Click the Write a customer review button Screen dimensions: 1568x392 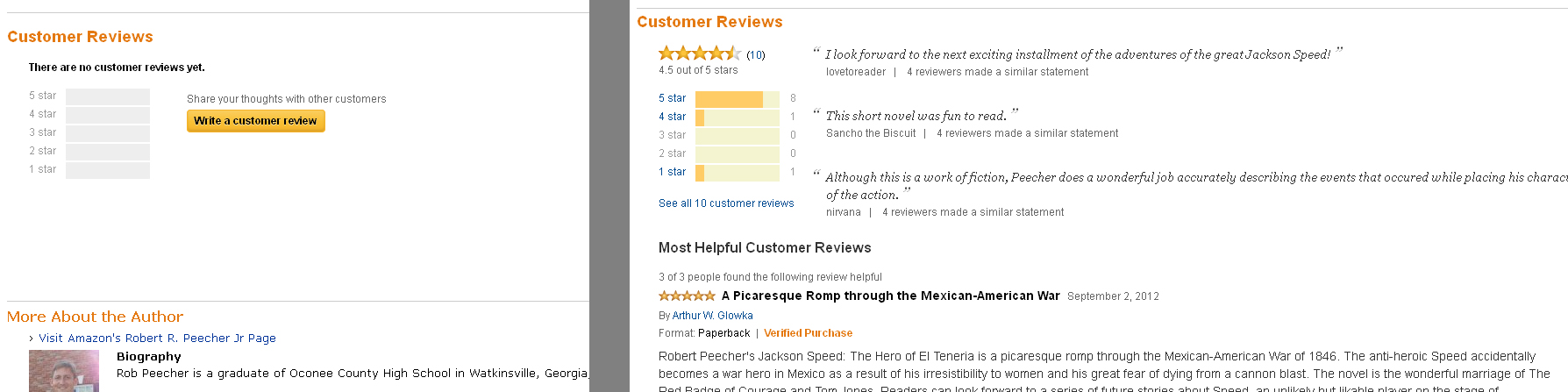tap(255, 121)
